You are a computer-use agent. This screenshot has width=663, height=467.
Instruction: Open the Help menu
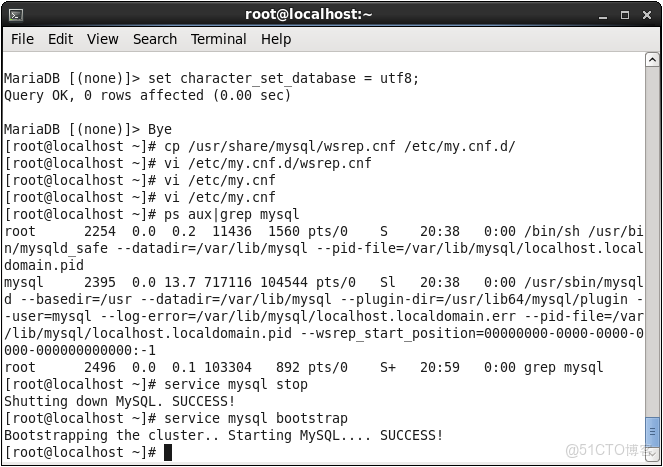(x=276, y=39)
